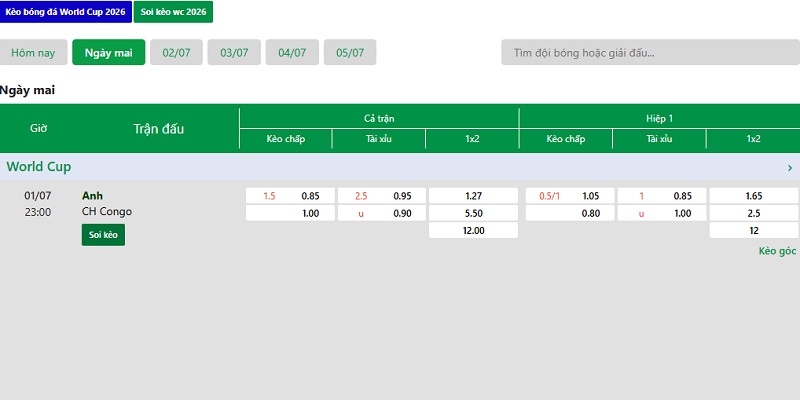Image resolution: width=800 pixels, height=400 pixels.
Task: Select the Ngày mai date filter
Action: pyautogui.click(x=109, y=53)
